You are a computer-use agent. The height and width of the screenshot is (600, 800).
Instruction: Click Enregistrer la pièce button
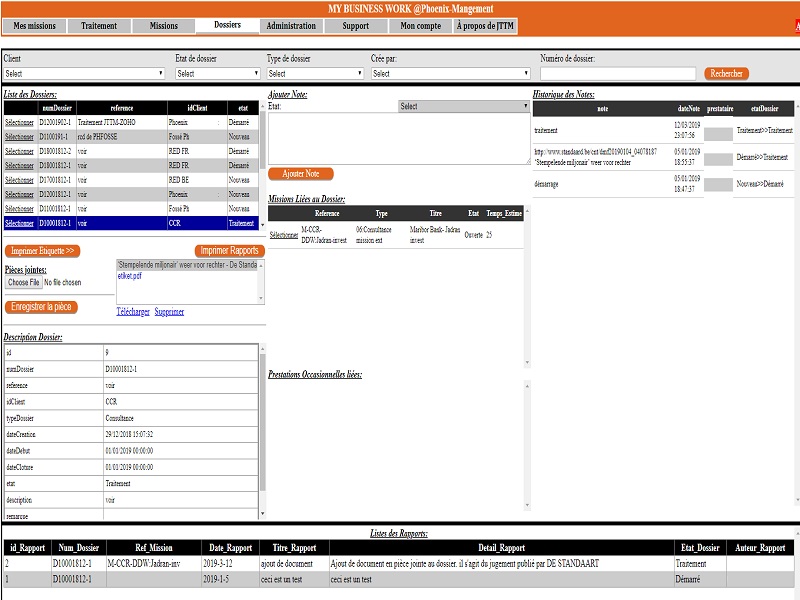coord(41,307)
